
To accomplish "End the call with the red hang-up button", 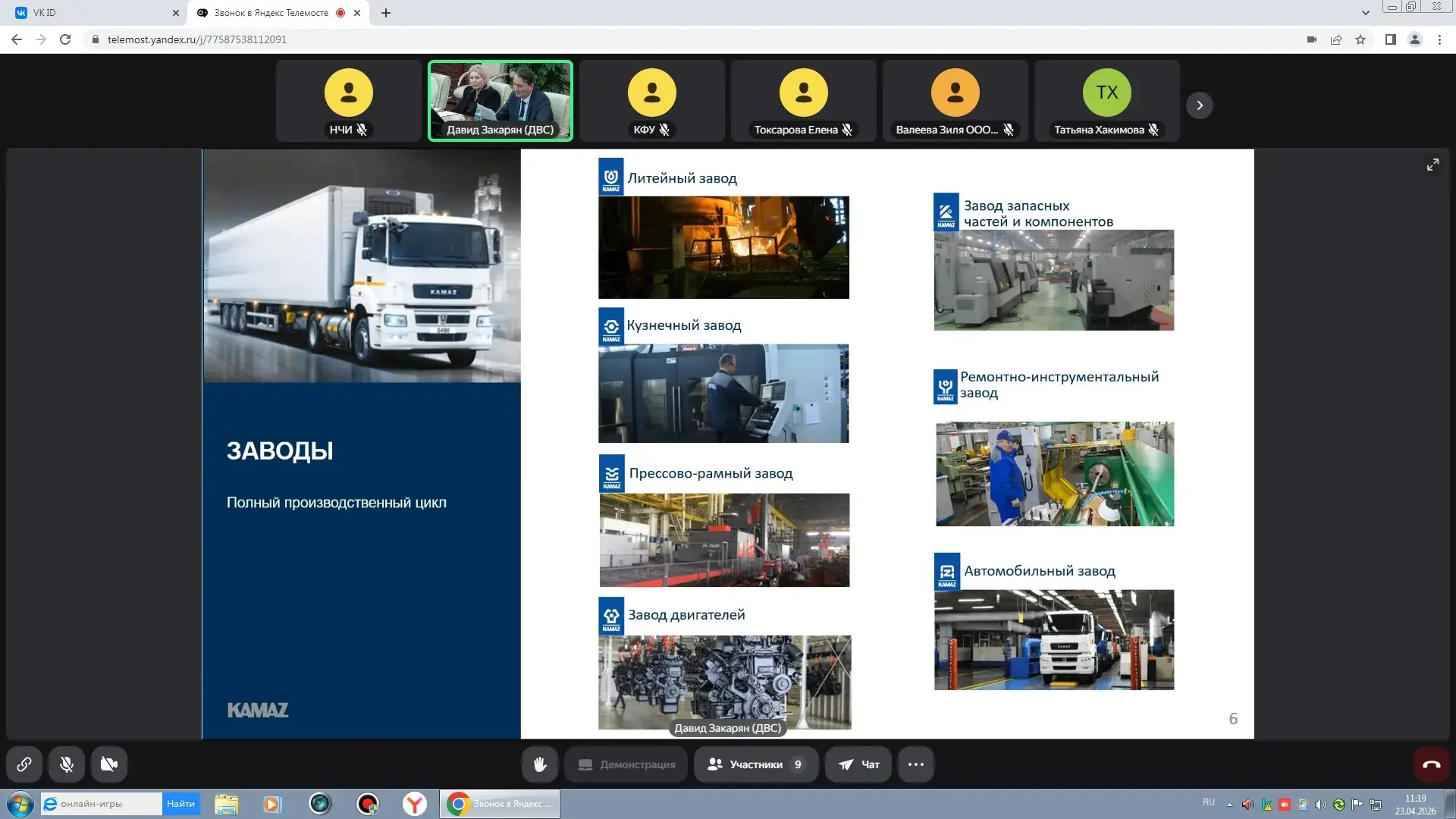I will pyautogui.click(x=1432, y=764).
